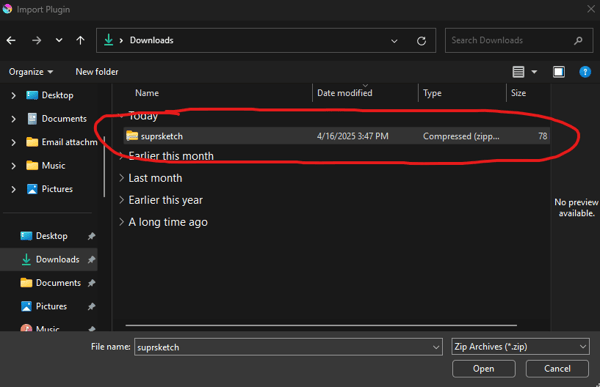Refresh the Downloads folder listing
This screenshot has height=387, width=600.
(421, 41)
